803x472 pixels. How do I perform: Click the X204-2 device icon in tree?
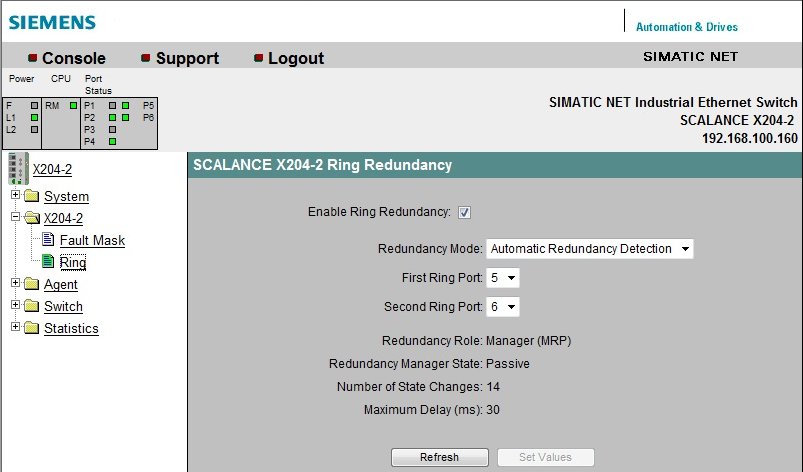(x=17, y=168)
